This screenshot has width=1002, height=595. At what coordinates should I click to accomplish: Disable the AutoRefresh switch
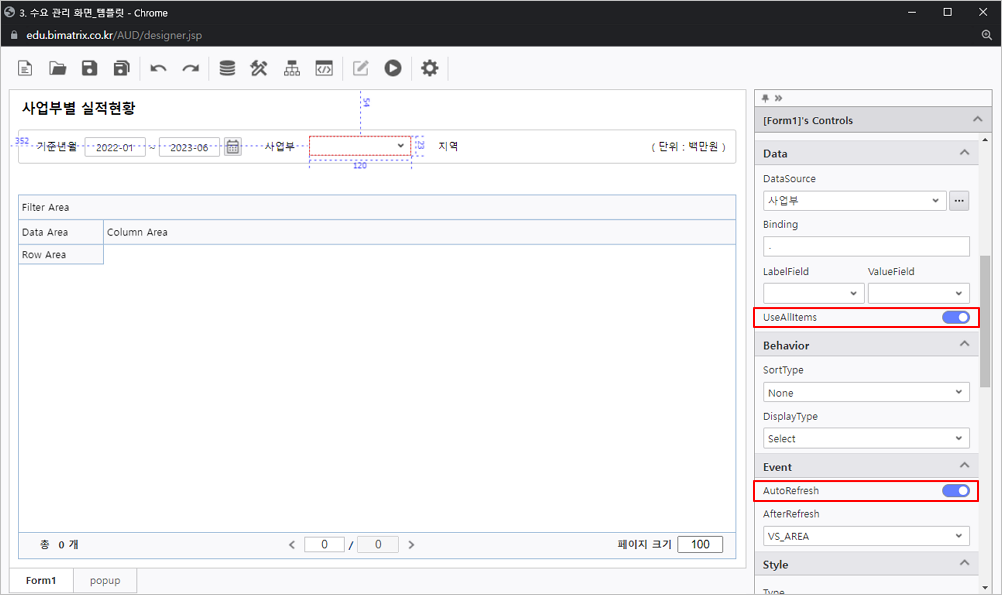click(955, 491)
